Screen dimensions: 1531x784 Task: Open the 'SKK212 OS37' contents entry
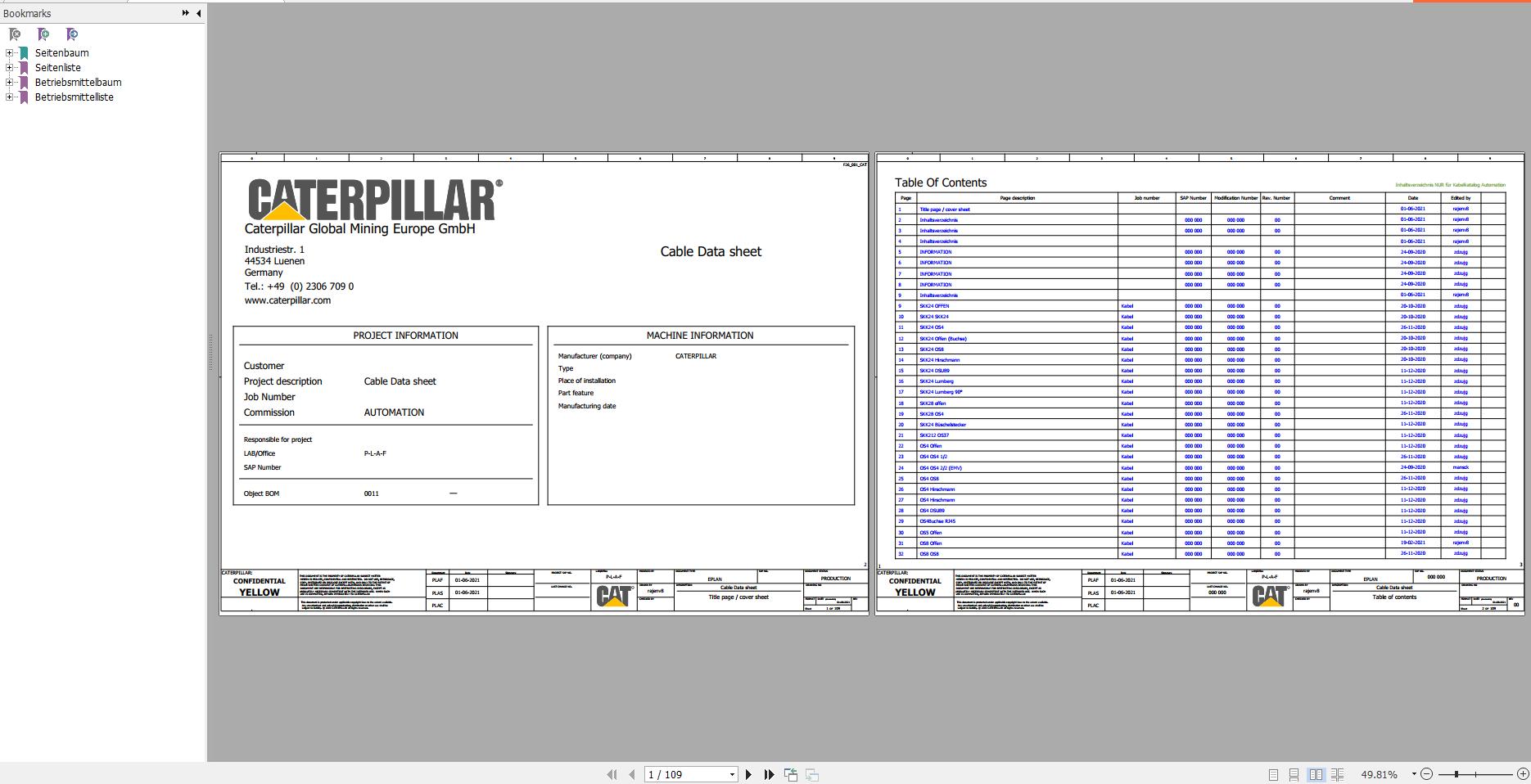(933, 435)
